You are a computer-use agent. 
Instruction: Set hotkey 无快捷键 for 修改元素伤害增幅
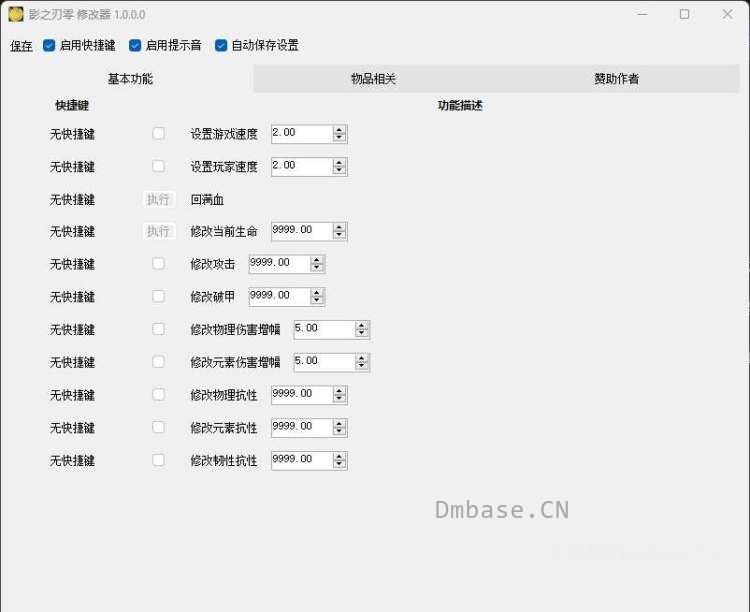pyautogui.click(x=72, y=362)
